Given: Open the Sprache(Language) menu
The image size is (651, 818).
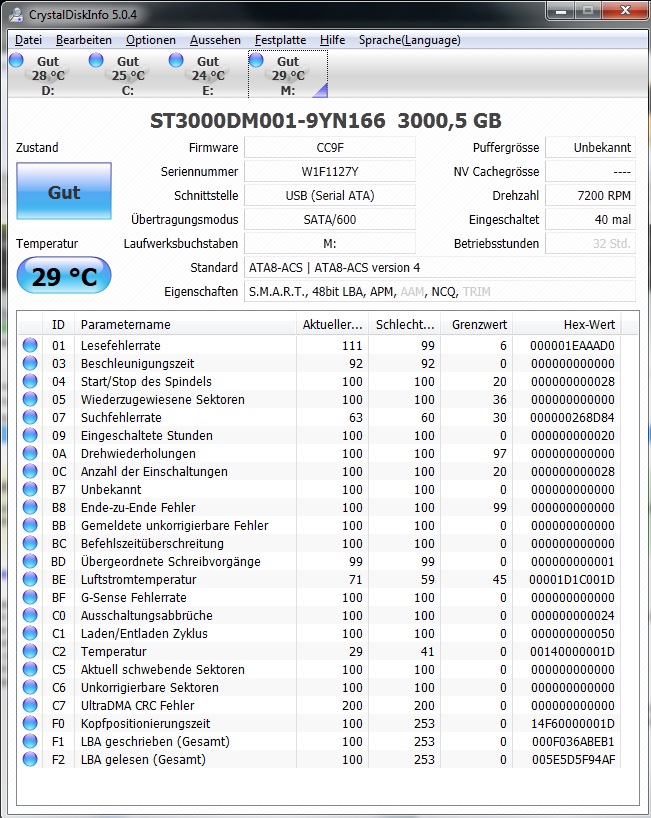Looking at the screenshot, I should [409, 40].
